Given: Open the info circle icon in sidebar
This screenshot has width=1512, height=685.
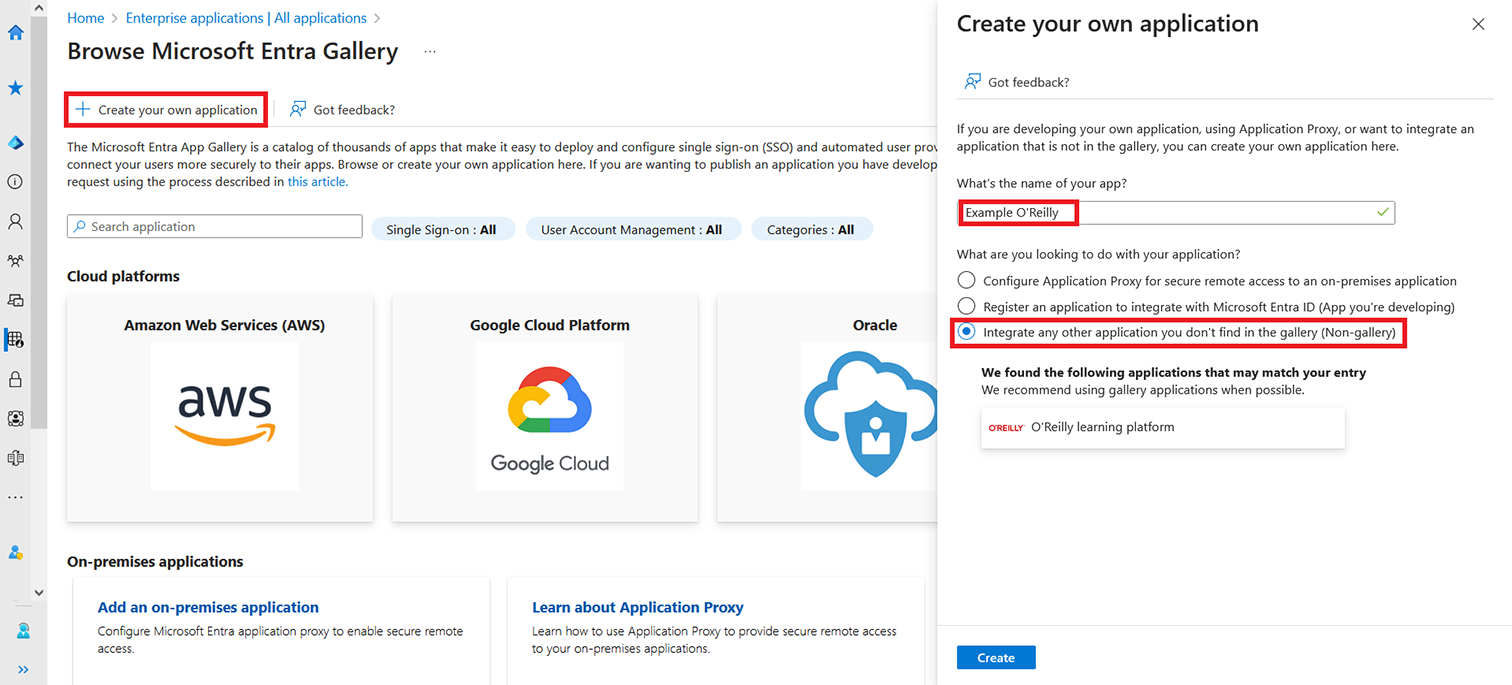Looking at the screenshot, I should click(x=16, y=182).
